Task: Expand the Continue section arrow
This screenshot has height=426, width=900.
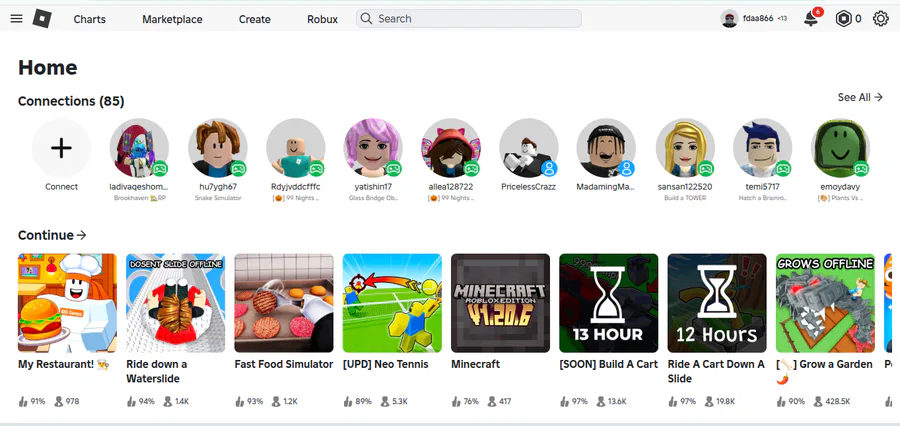Action: click(x=82, y=235)
